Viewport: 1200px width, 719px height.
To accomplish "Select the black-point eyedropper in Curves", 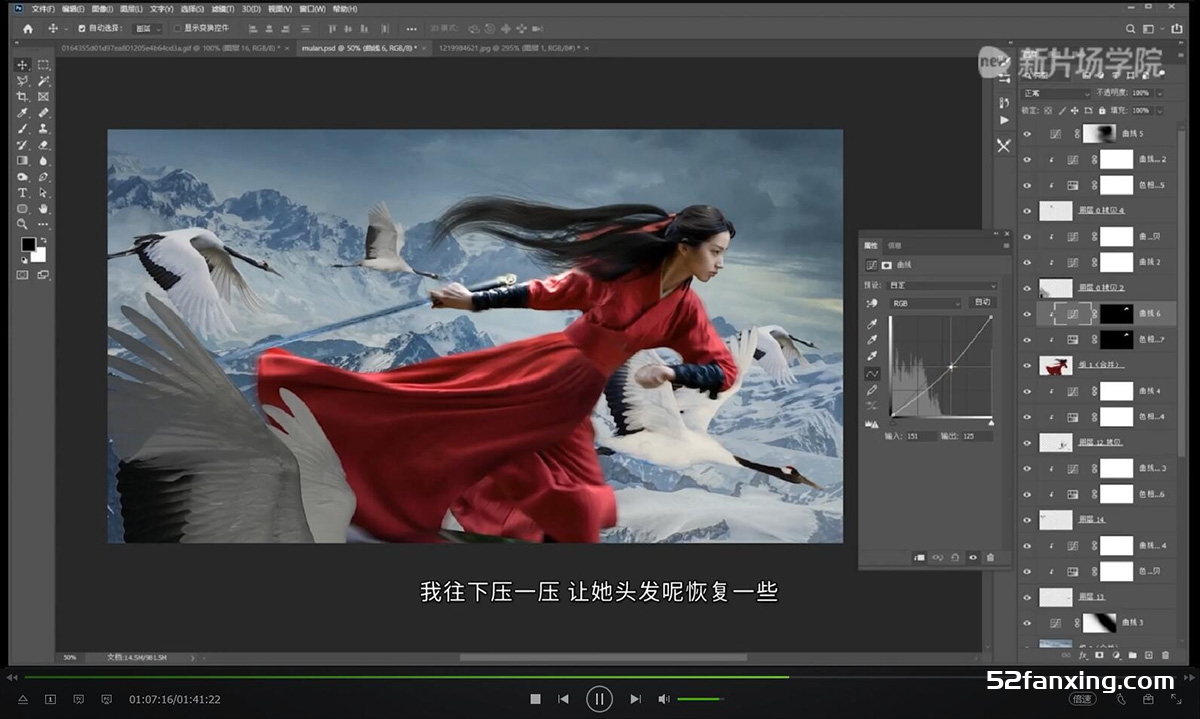I will click(x=871, y=324).
